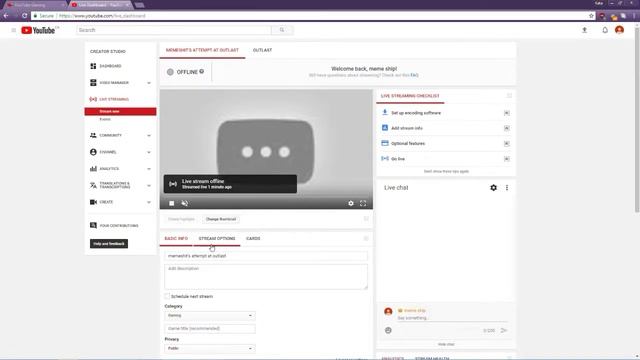The height and width of the screenshot is (360, 640).
Task: Unmute the player volume icon
Action: (184, 203)
